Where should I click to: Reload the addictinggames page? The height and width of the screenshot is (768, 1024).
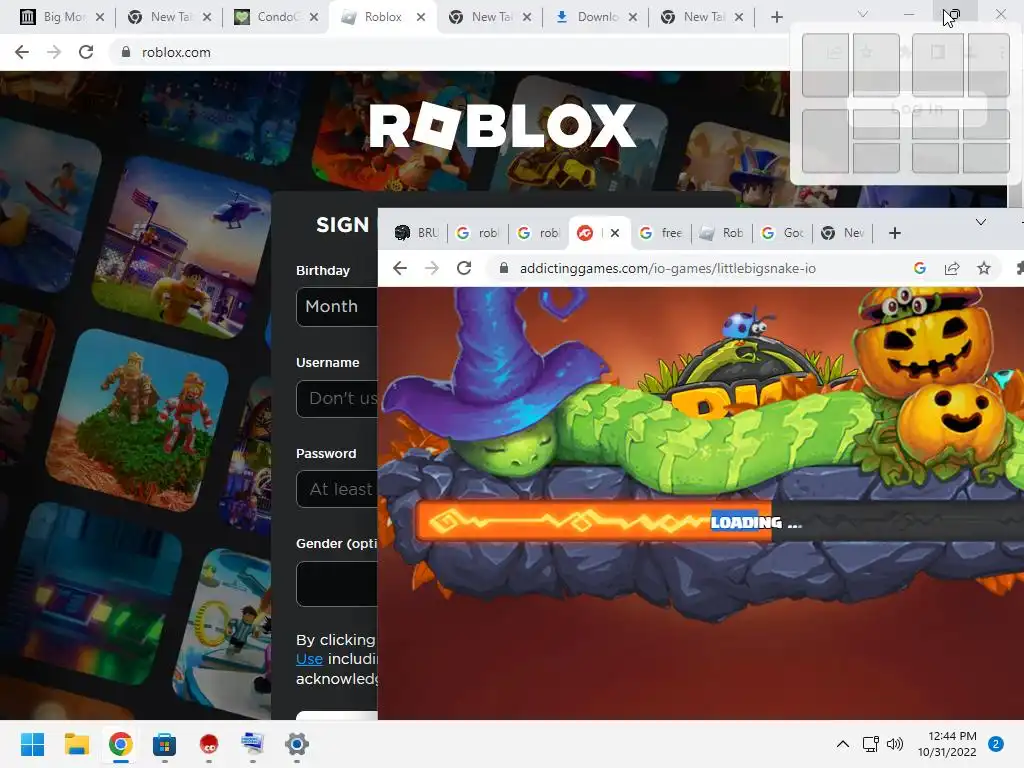pos(464,268)
